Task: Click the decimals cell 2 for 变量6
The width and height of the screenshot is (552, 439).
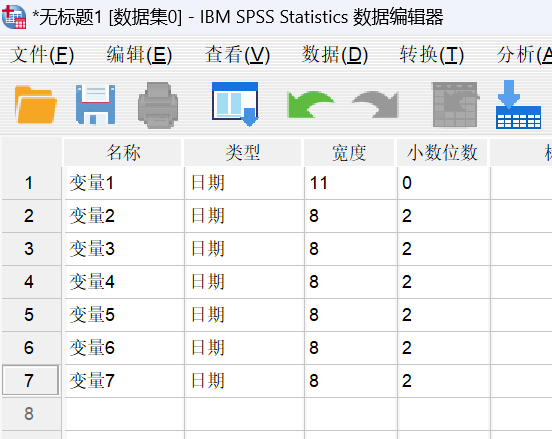Action: [444, 348]
